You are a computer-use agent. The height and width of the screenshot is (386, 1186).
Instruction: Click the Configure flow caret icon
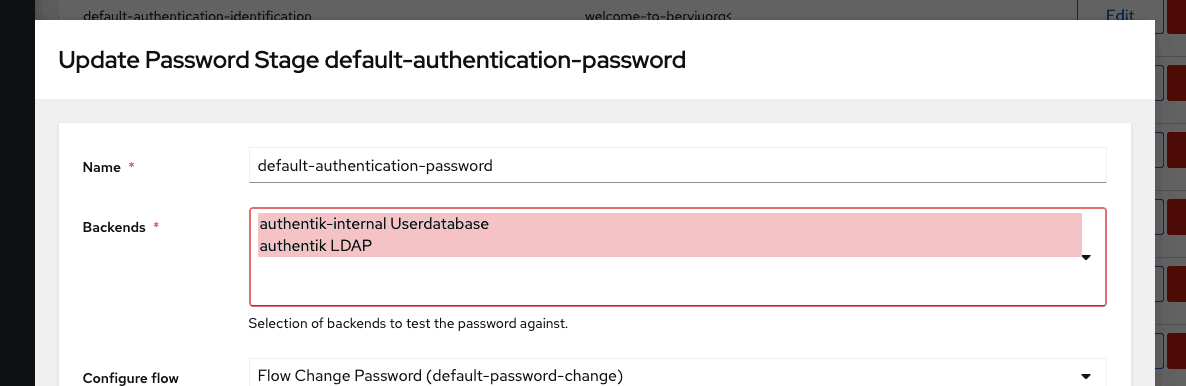tap(1086, 376)
